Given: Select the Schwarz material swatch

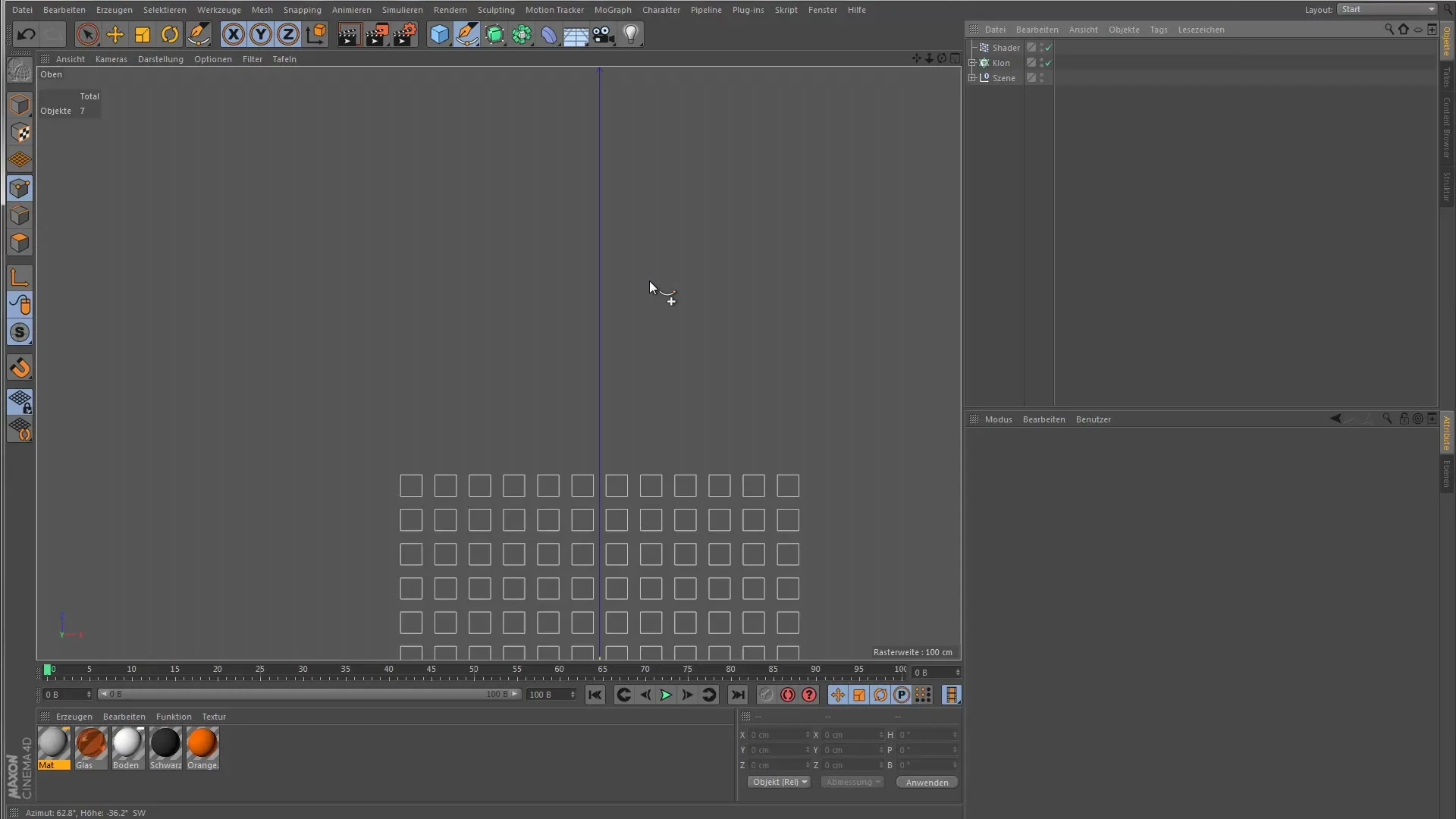Looking at the screenshot, I should (165, 748).
